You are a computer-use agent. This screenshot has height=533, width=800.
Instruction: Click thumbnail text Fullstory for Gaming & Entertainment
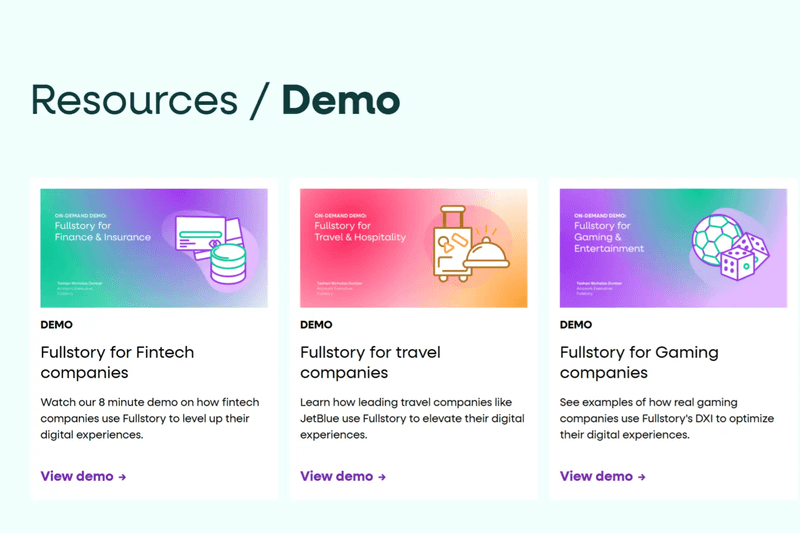click(x=609, y=237)
